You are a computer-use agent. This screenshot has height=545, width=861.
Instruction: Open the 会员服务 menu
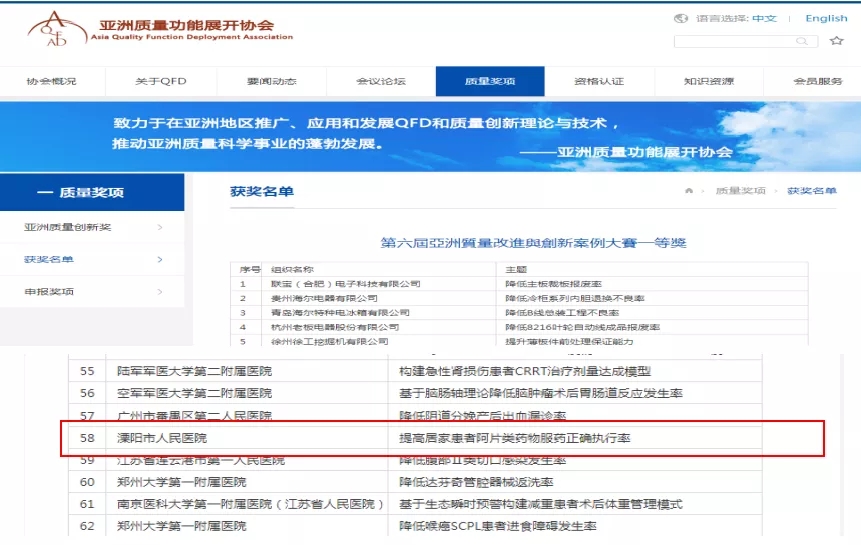[x=818, y=81]
